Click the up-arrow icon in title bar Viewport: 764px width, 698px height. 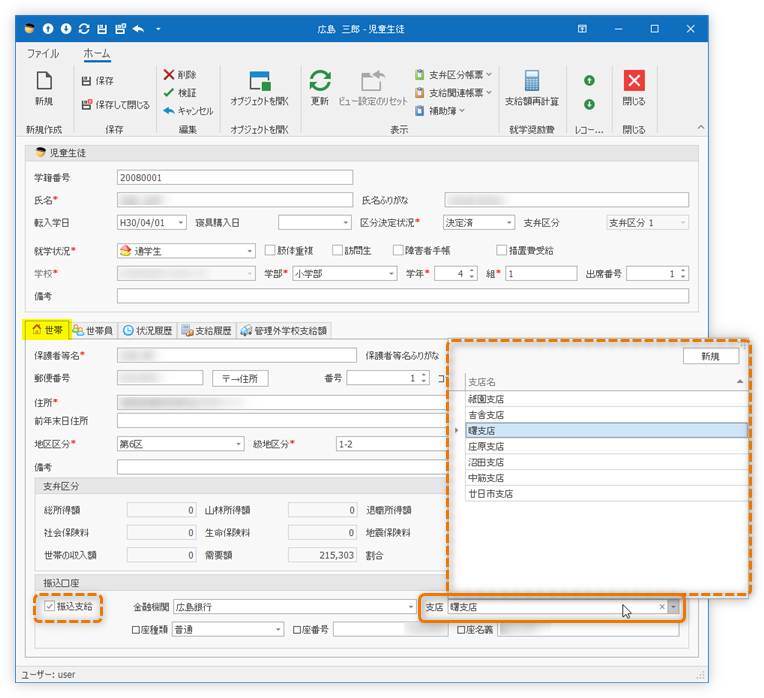(48, 29)
